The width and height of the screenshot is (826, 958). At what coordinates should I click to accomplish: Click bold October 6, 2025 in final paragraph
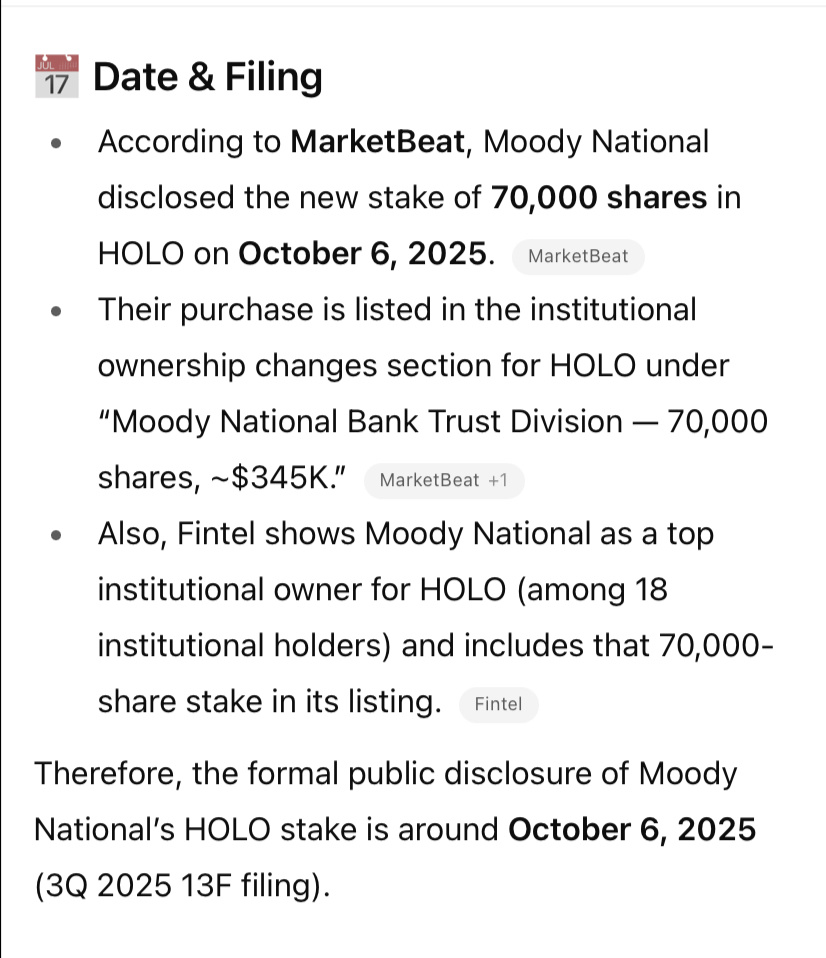pos(632,830)
